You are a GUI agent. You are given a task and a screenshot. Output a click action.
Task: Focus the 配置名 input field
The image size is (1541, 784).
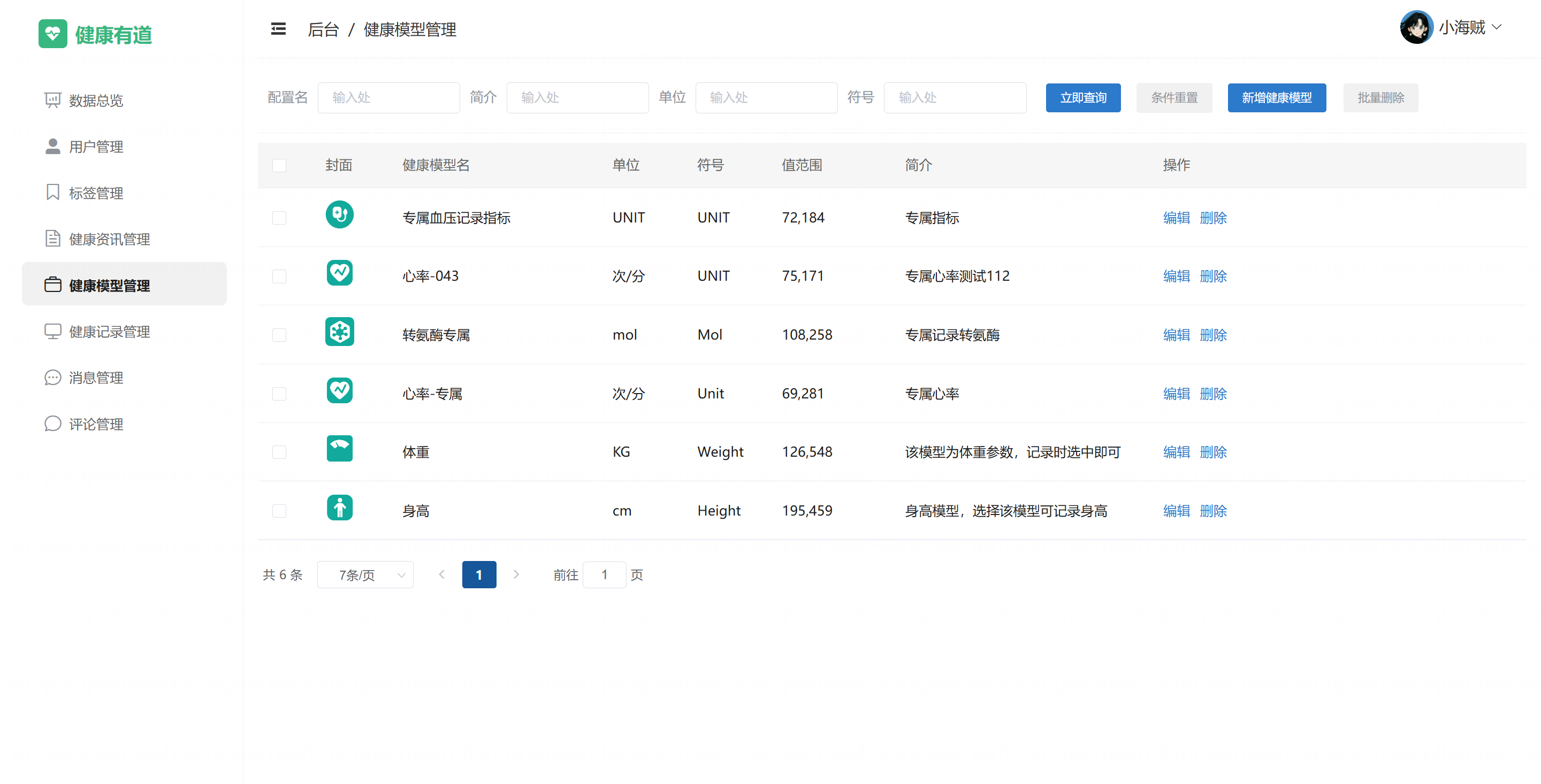(x=388, y=97)
